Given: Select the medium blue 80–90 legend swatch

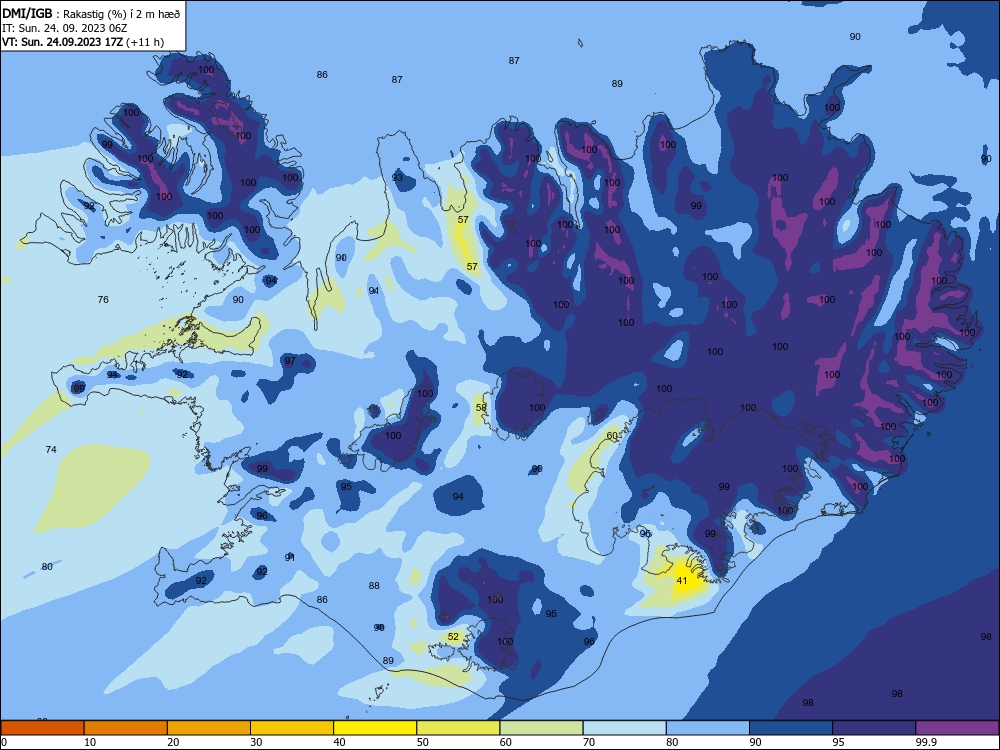Looking at the screenshot, I should (x=708, y=728).
